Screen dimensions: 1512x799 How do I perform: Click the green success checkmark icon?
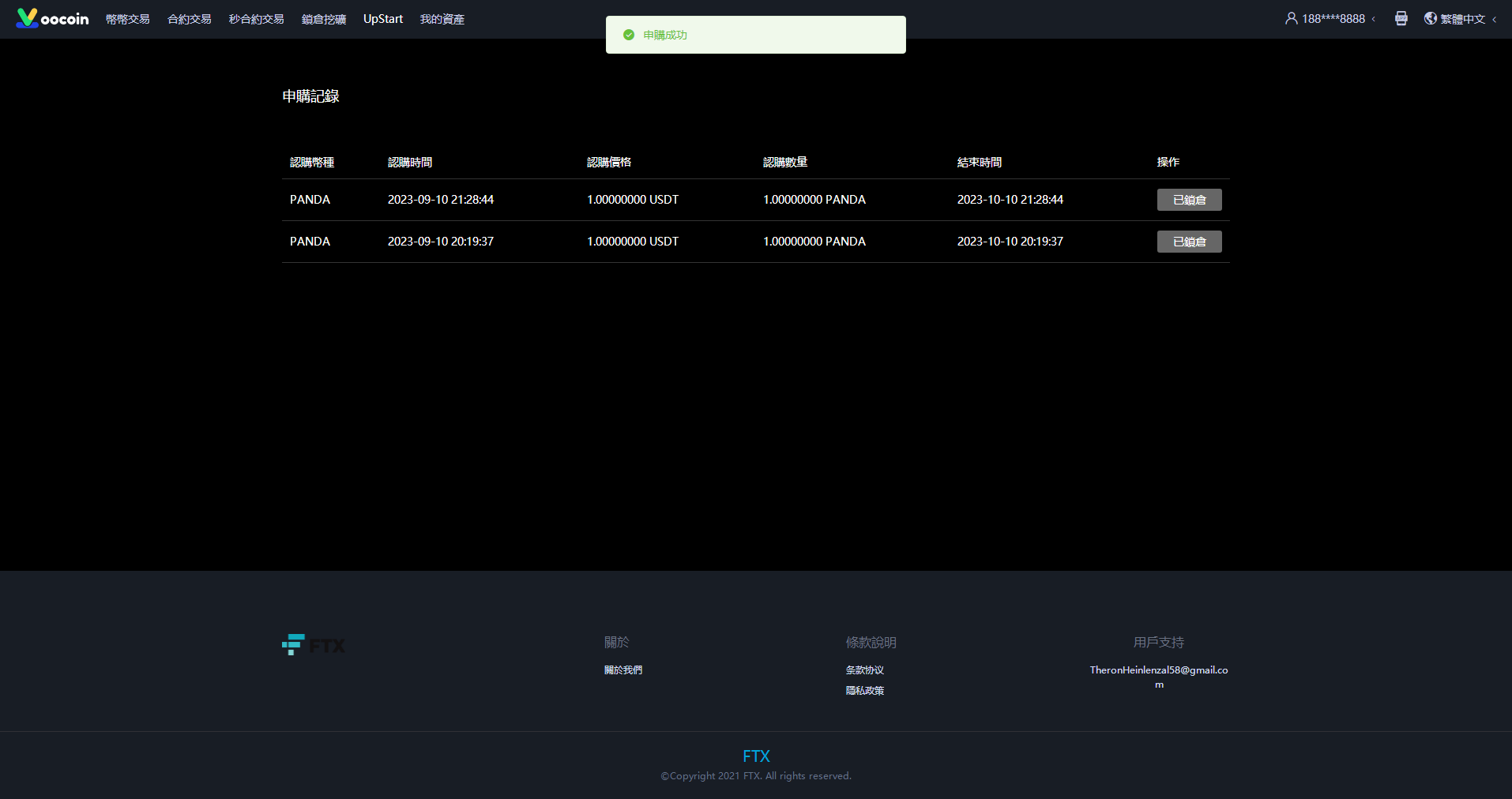[x=629, y=35]
